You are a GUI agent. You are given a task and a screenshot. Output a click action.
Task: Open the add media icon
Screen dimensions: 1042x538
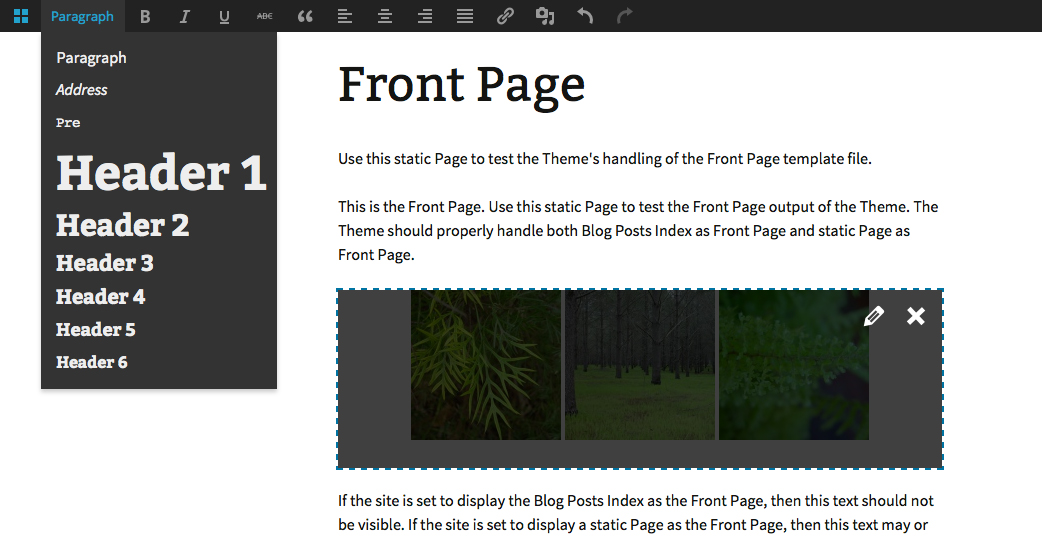pyautogui.click(x=545, y=16)
